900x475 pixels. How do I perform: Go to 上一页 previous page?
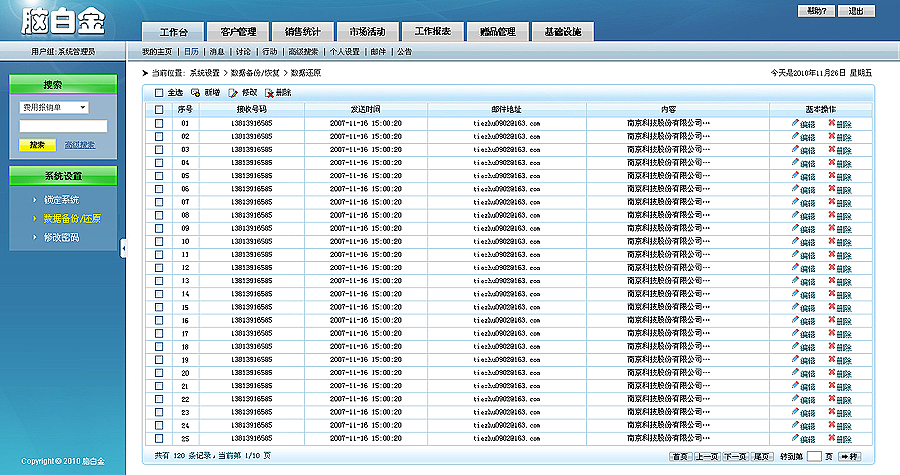point(707,457)
